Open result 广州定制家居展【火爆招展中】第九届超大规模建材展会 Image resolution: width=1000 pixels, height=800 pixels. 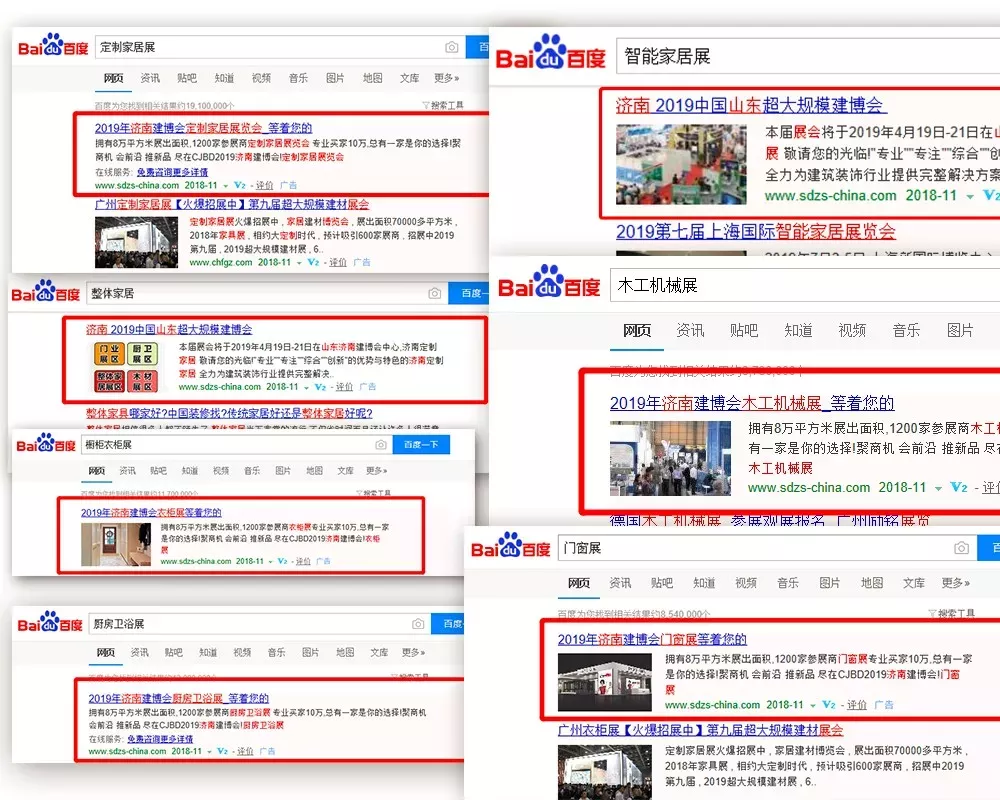point(232,204)
